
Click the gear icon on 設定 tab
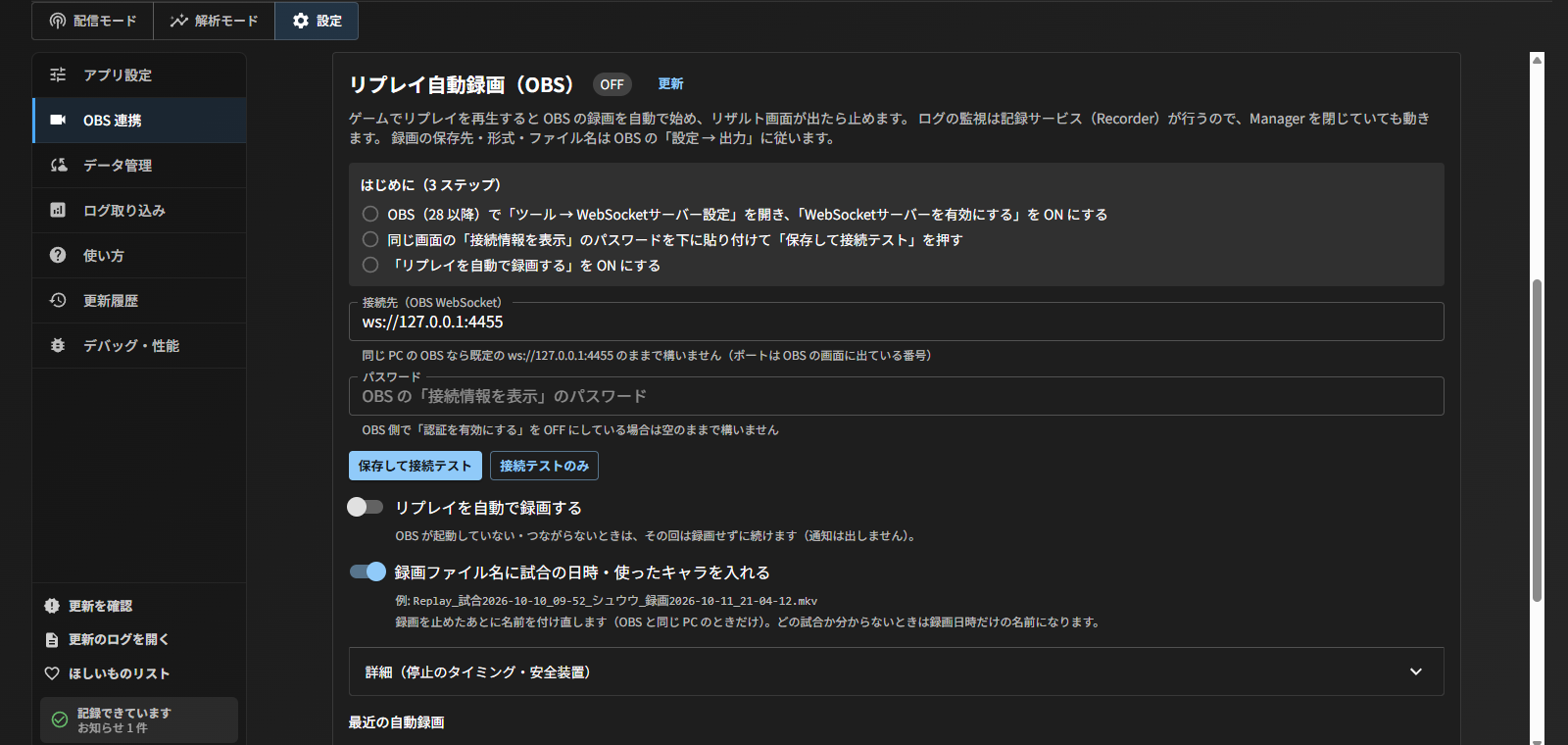(301, 21)
